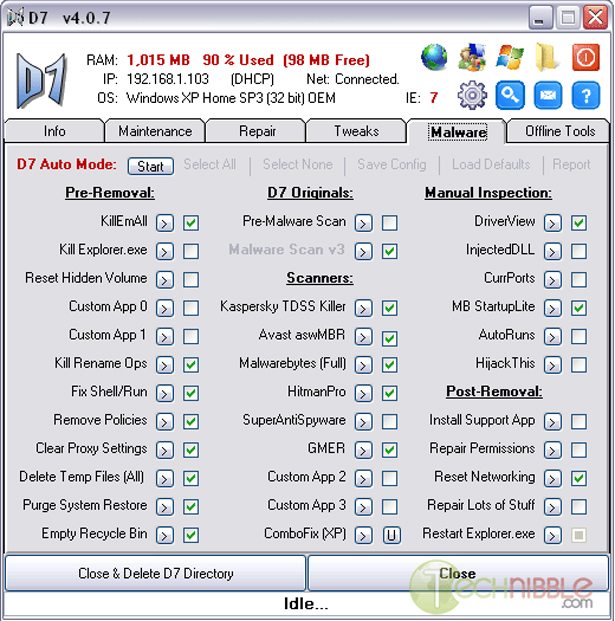Click the Windows flag icon
This screenshot has width=615, height=621.
[x=509, y=58]
